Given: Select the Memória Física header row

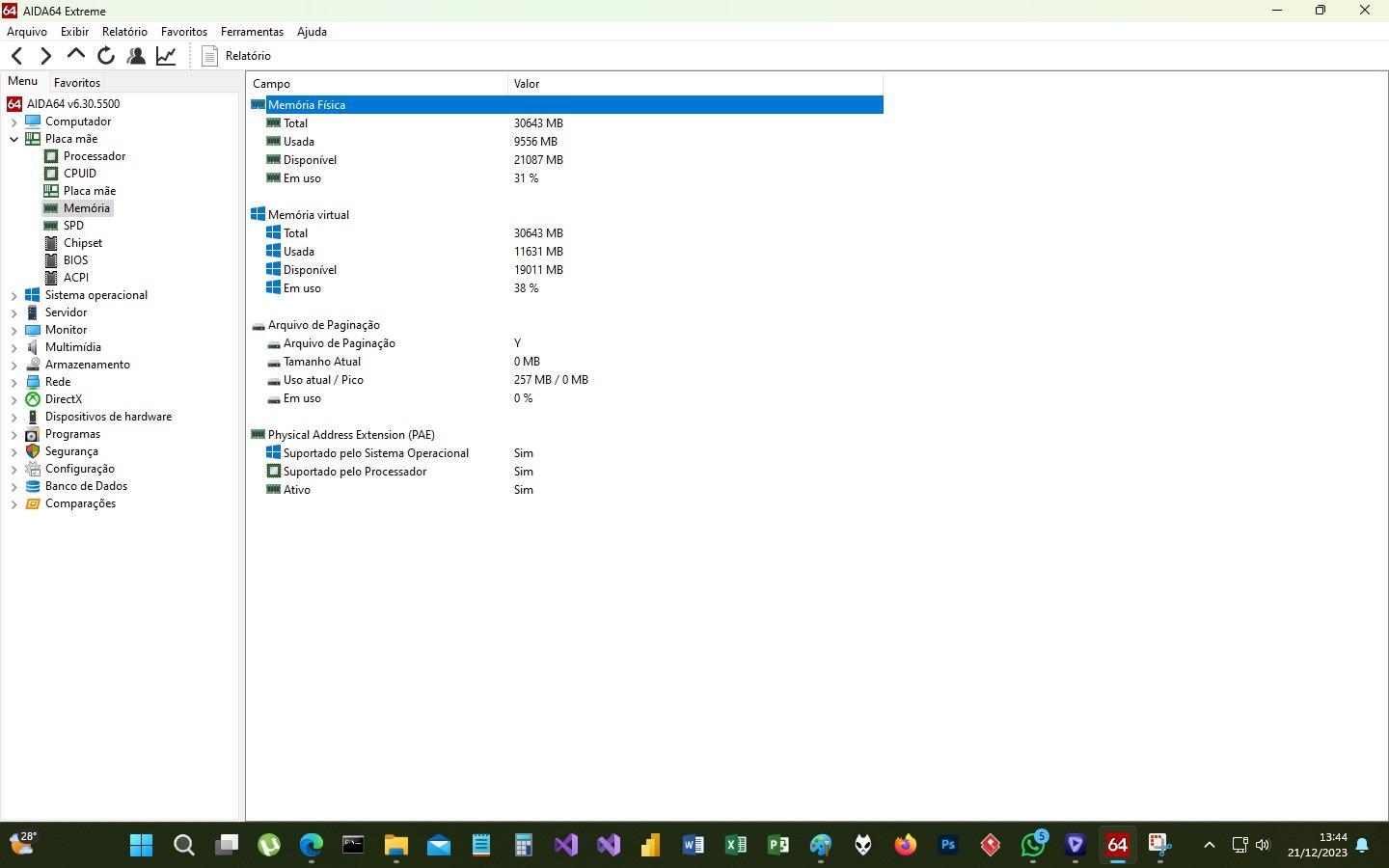Looking at the screenshot, I should (566, 105).
